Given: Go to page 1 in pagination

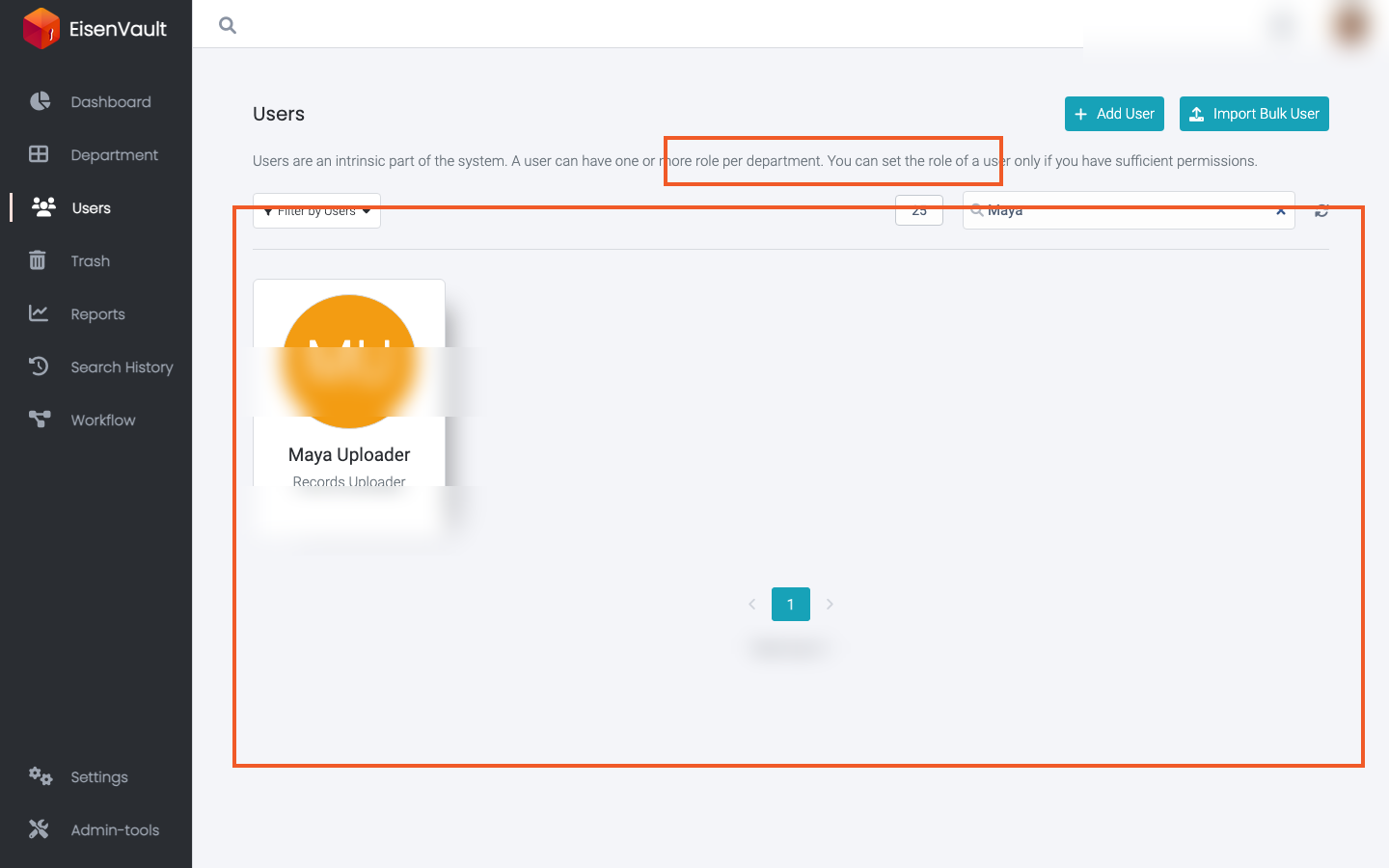Looking at the screenshot, I should [791, 604].
